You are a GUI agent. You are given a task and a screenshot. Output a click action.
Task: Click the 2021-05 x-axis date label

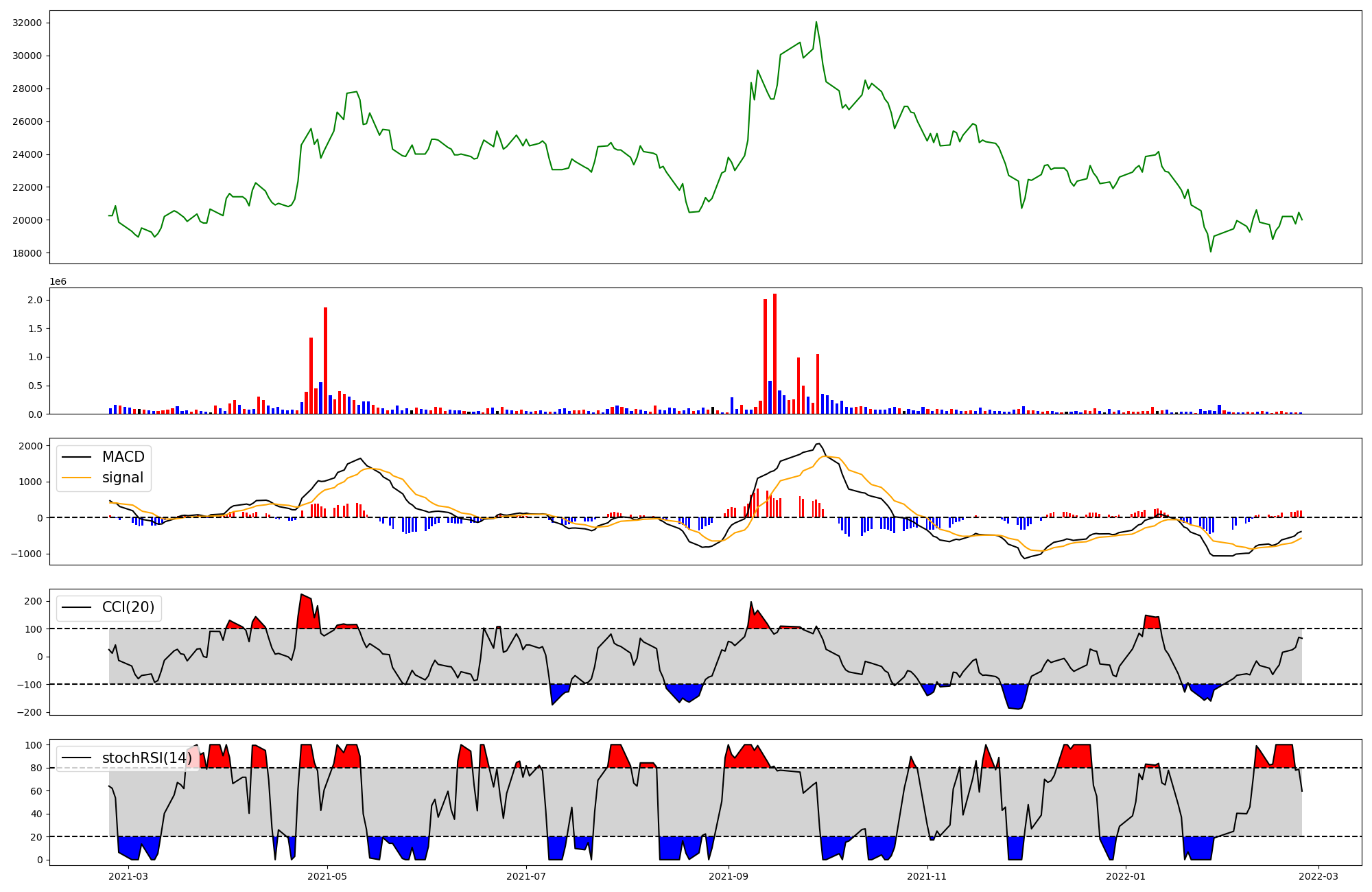327,876
